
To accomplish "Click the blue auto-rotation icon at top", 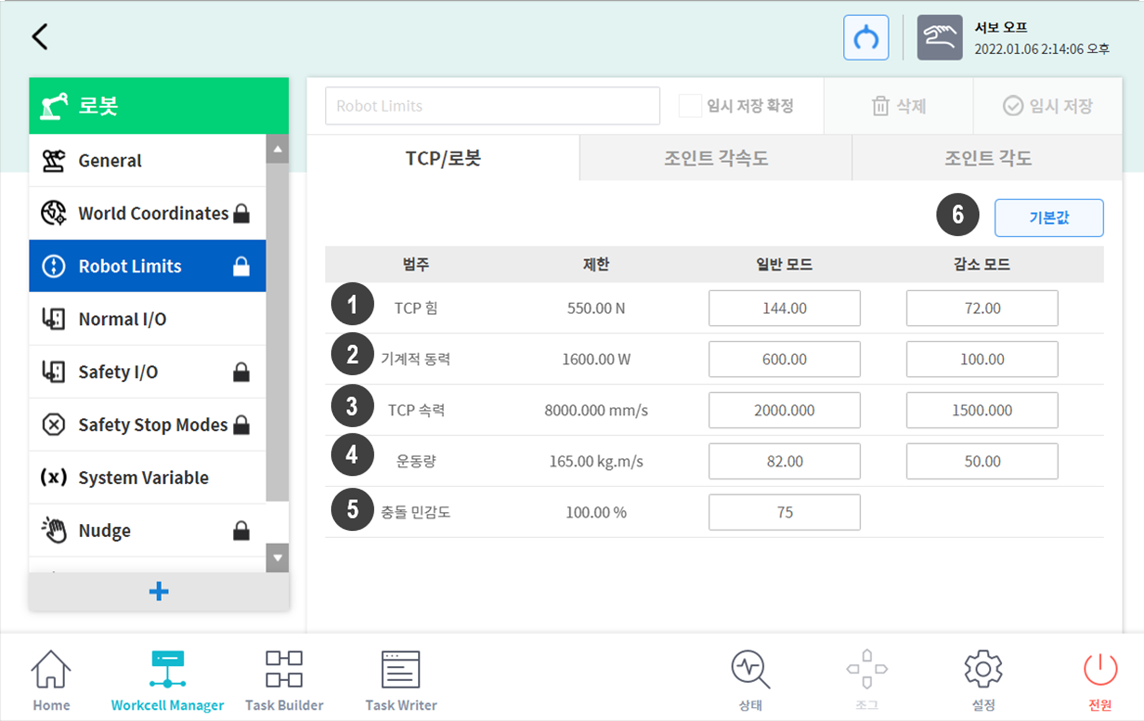I will pos(866,37).
